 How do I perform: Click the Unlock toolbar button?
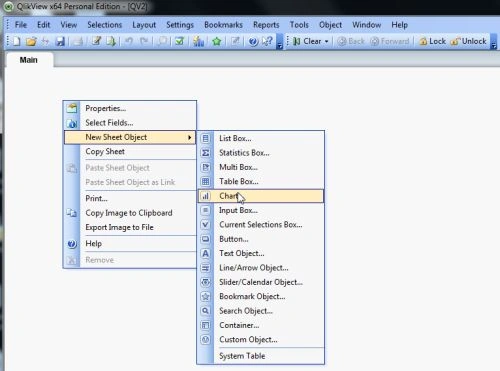point(468,41)
